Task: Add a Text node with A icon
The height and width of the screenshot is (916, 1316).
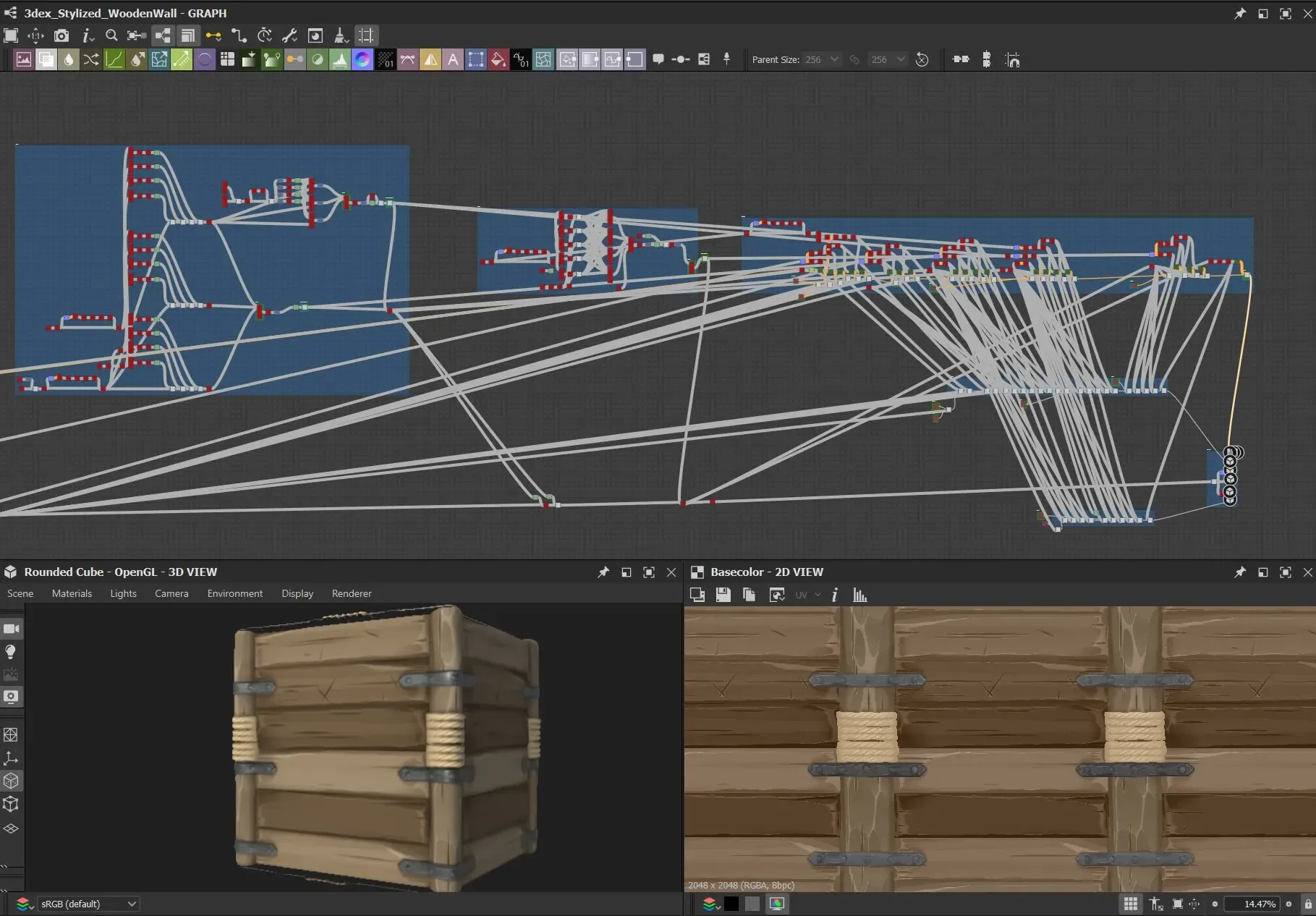Action: click(453, 59)
